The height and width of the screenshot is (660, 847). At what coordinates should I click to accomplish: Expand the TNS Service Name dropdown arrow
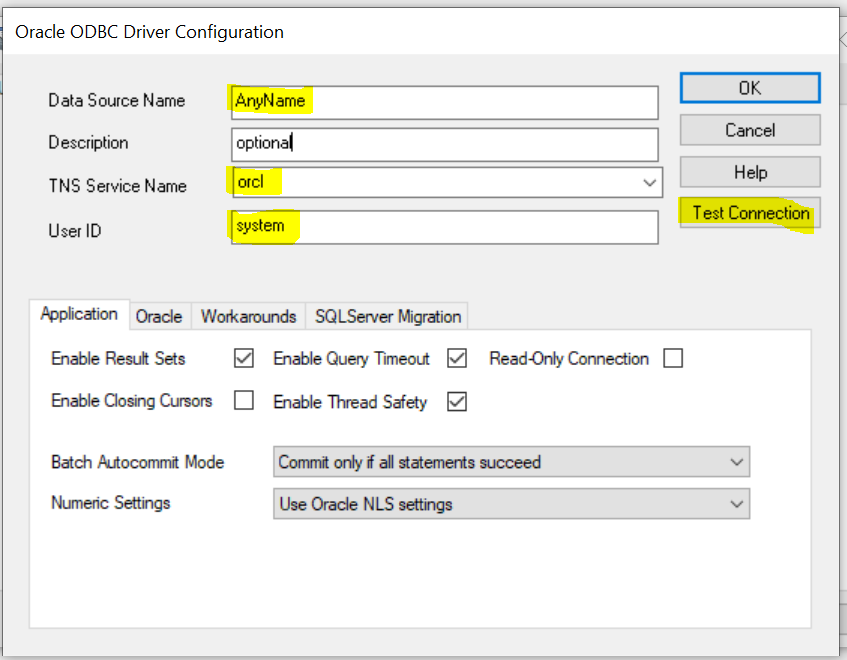[649, 183]
